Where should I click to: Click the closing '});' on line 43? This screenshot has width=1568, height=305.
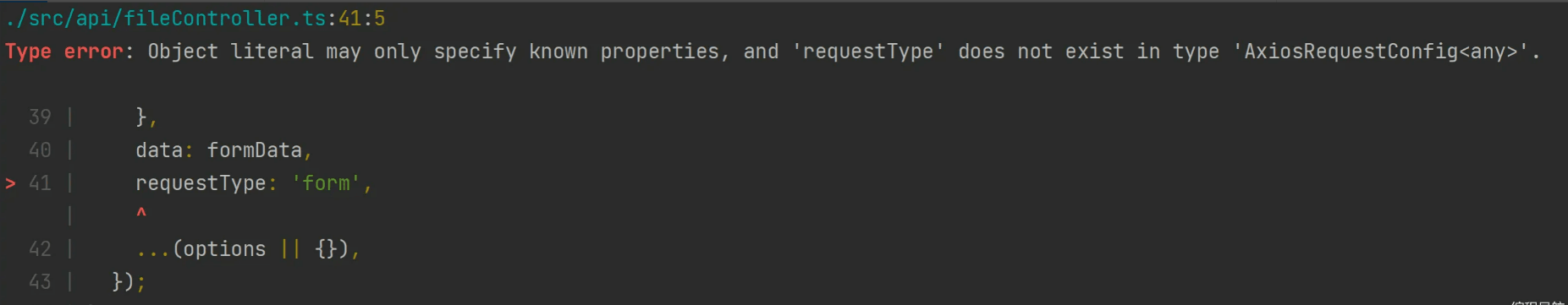[129, 282]
